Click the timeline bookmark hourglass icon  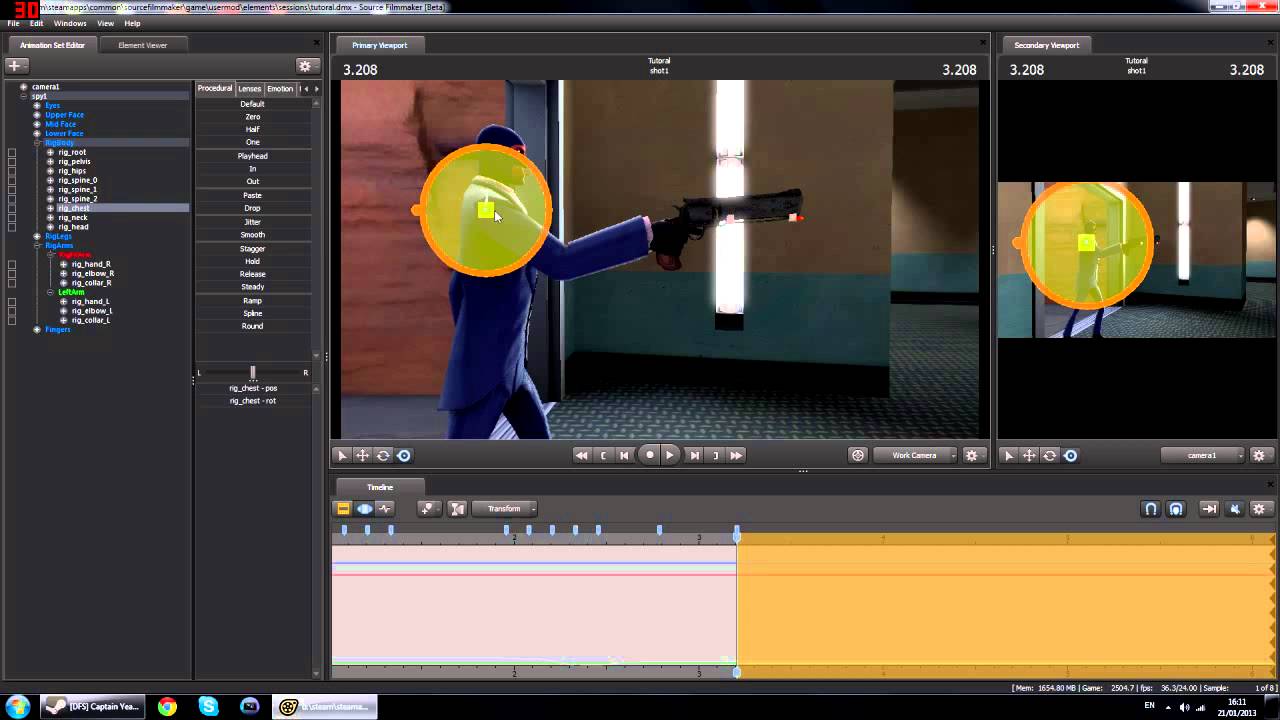click(x=457, y=509)
